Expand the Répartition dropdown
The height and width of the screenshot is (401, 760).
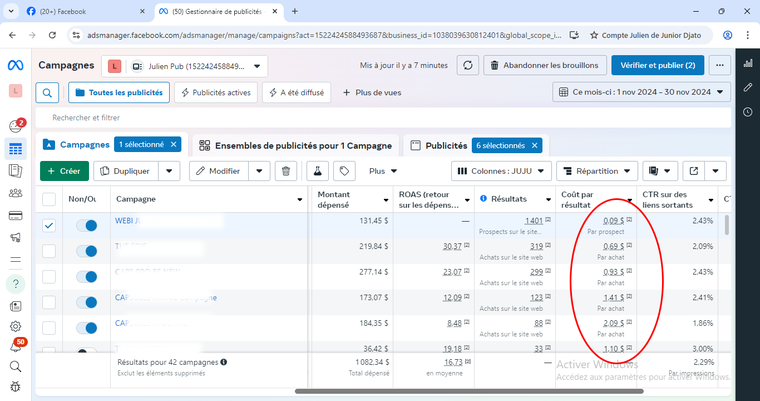click(x=597, y=171)
